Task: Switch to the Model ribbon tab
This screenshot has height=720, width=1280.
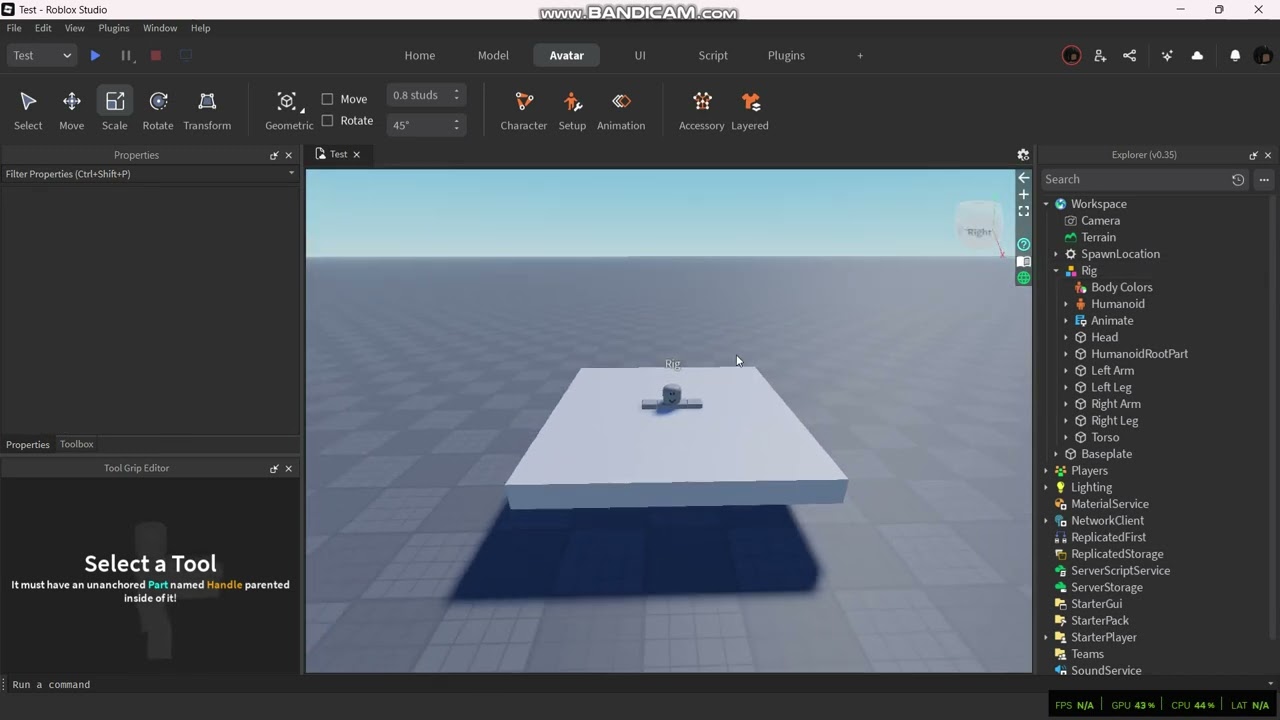Action: point(493,56)
